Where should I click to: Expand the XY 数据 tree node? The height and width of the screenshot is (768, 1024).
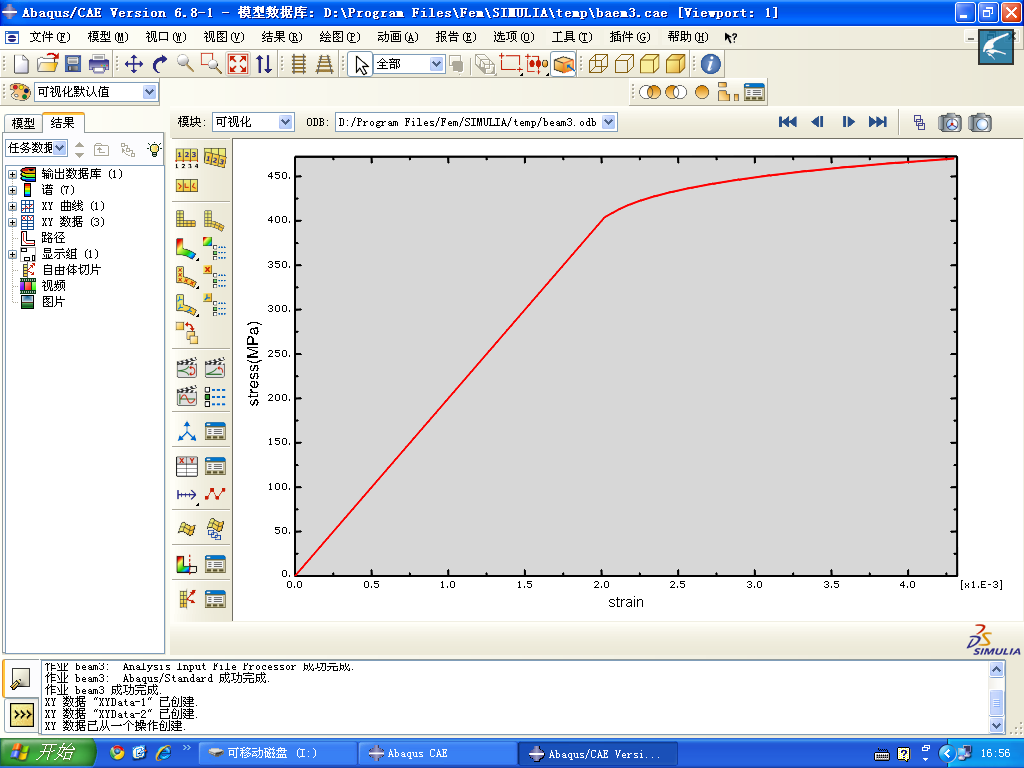[12, 222]
